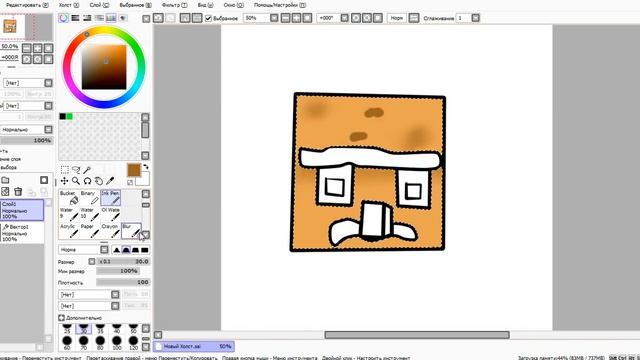Open the second [Нет] brush texture dropdown
This screenshot has height=360, width=640.
(x=115, y=306)
